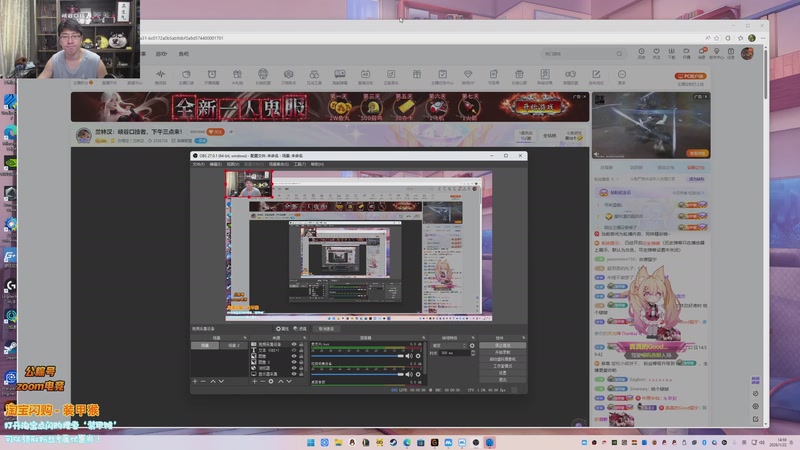Mute the video capture device audio speaker icon
This screenshot has width=800, height=450.
click(409, 374)
